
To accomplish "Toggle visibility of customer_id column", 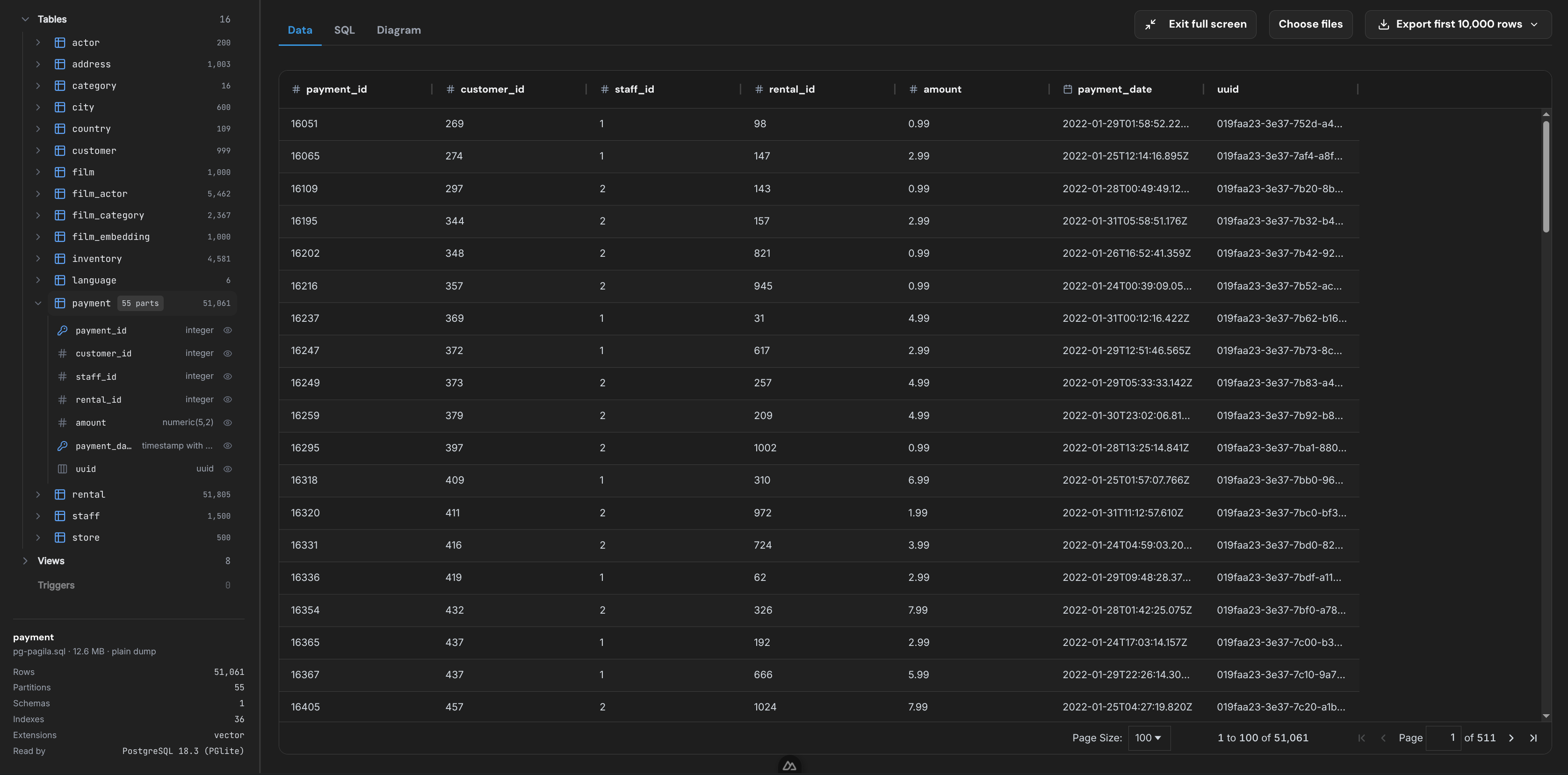I will pos(228,353).
